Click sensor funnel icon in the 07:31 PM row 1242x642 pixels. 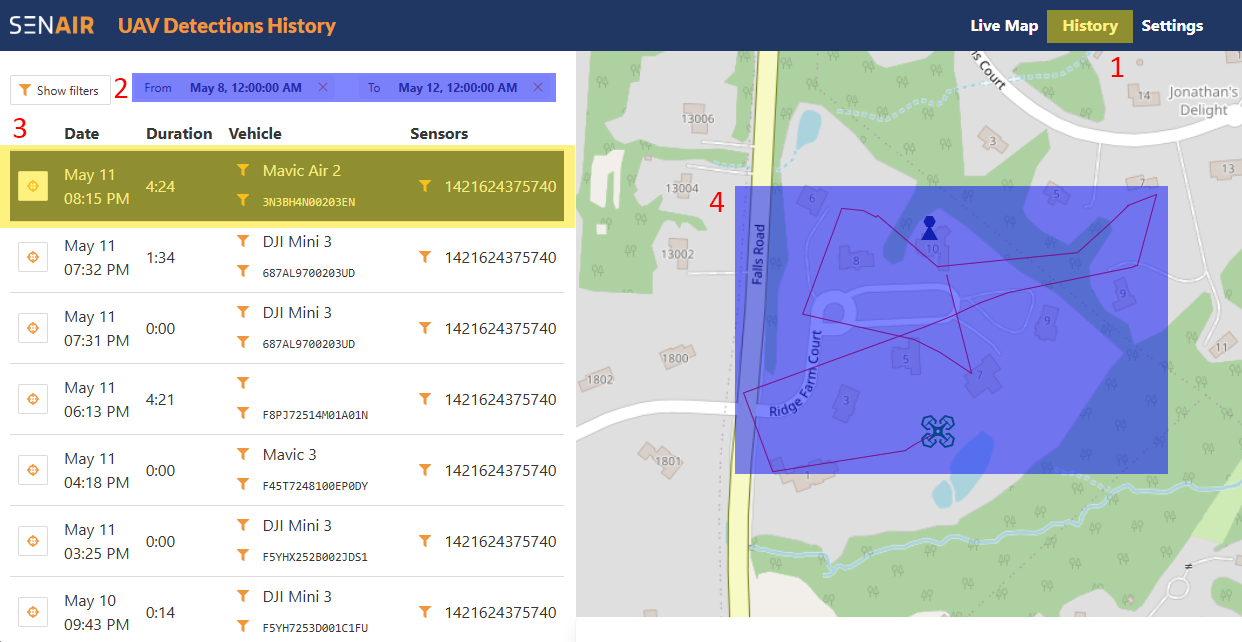(x=425, y=329)
